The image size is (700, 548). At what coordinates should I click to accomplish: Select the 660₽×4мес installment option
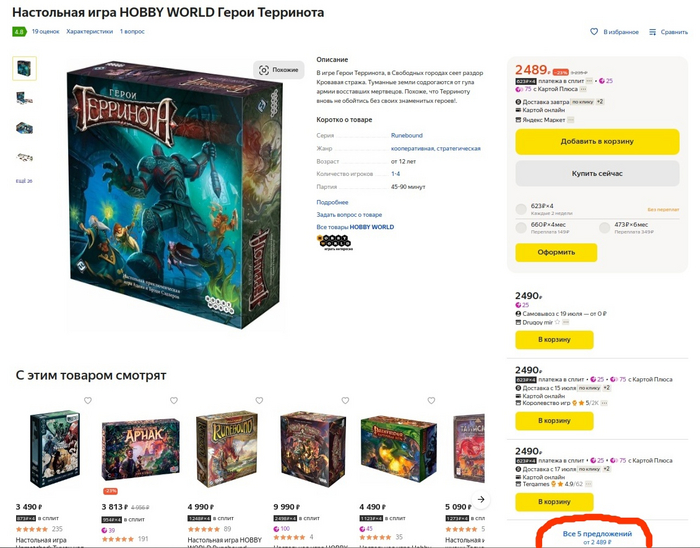pyautogui.click(x=521, y=228)
